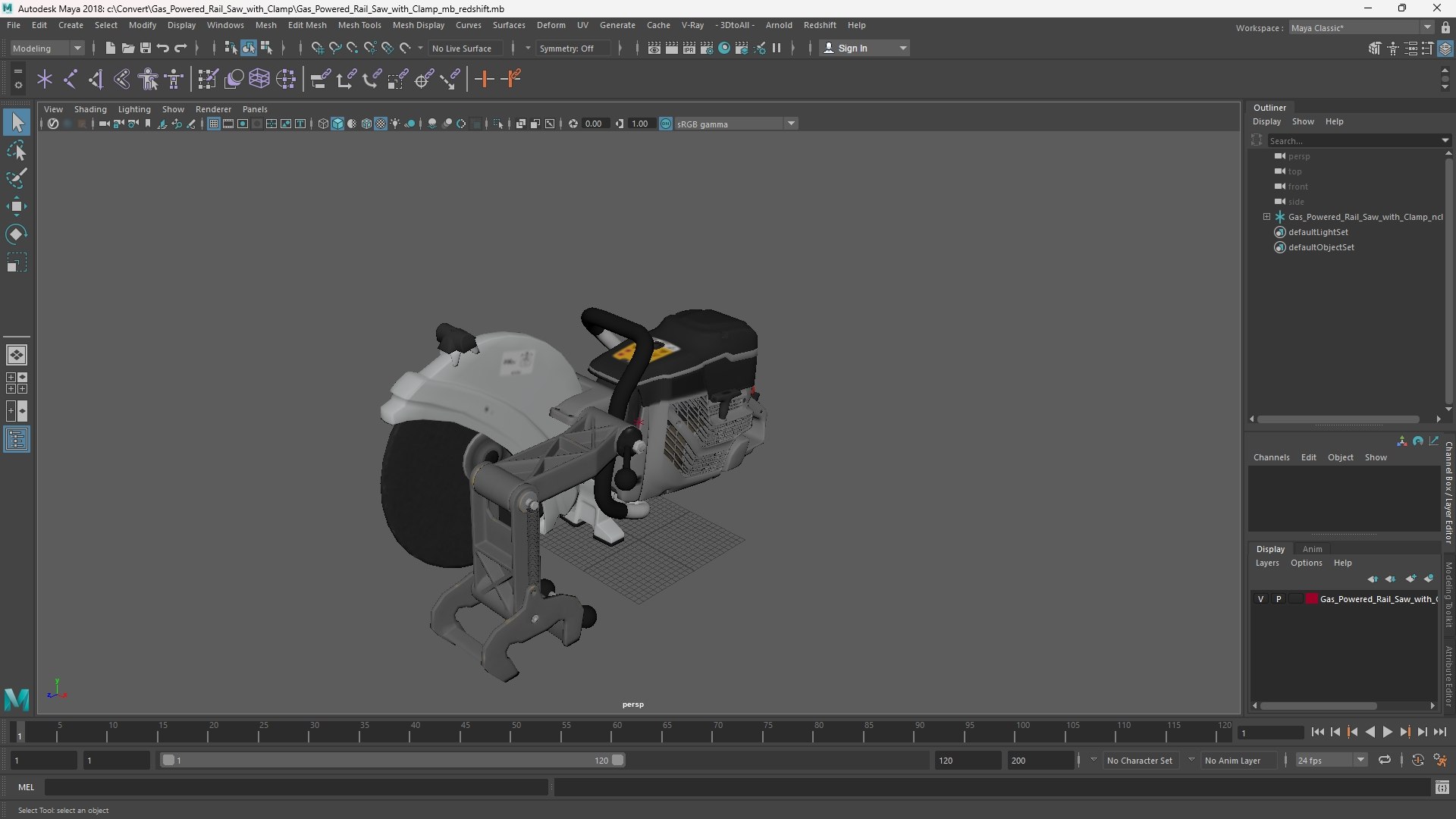This screenshot has height=819, width=1456.
Task: Open the 24 fps frame rate dropdown
Action: tap(1331, 760)
